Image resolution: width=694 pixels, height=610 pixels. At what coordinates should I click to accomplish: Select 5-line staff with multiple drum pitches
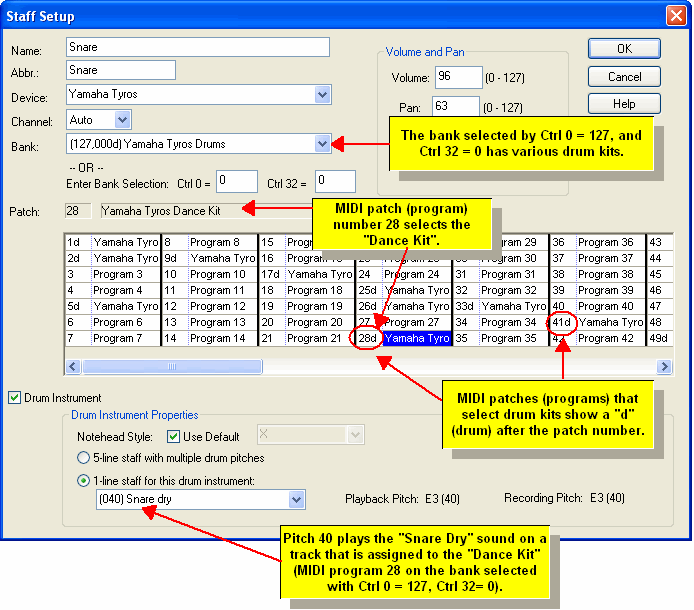84,457
